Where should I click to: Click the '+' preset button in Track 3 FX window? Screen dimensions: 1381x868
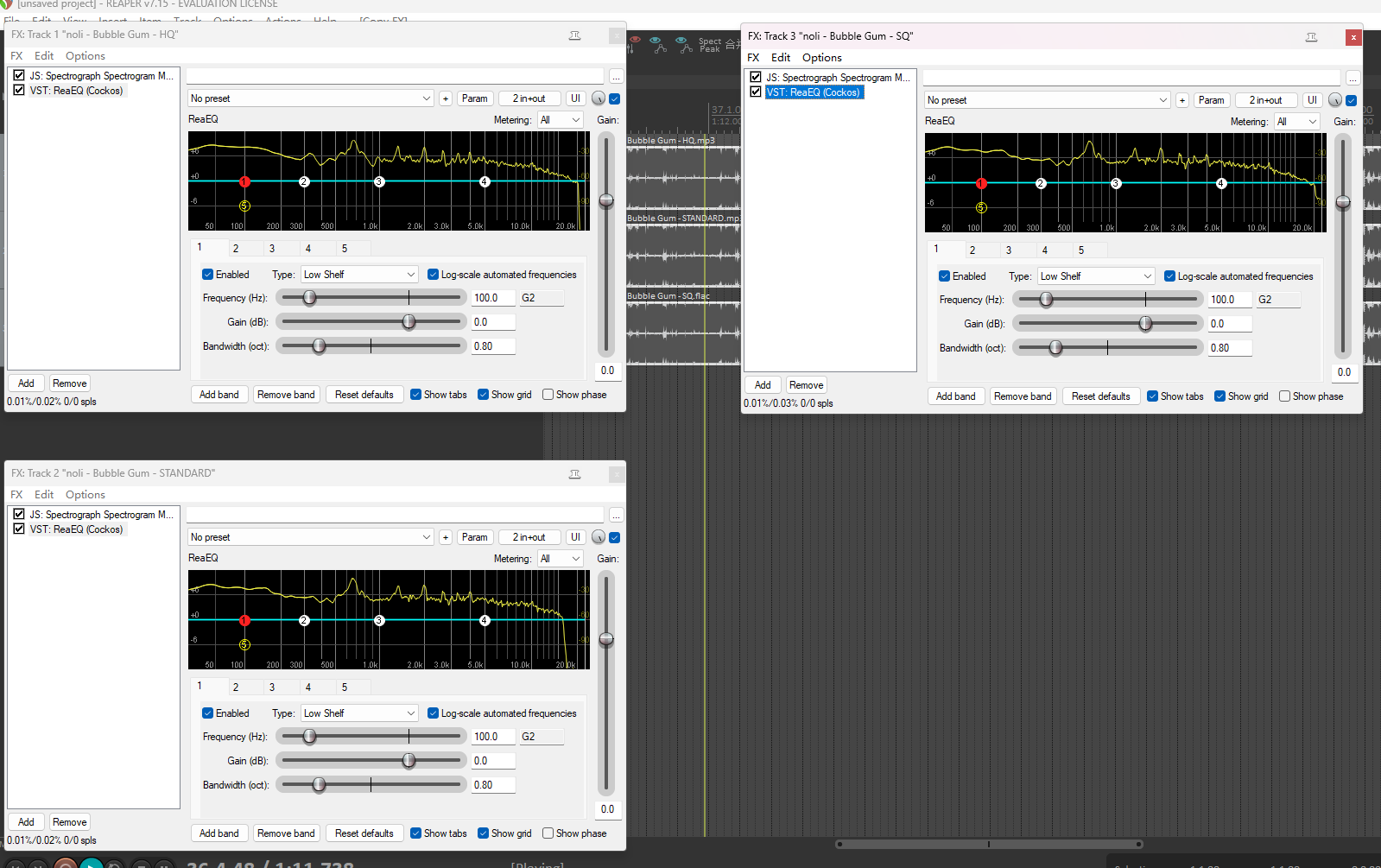tap(1182, 100)
